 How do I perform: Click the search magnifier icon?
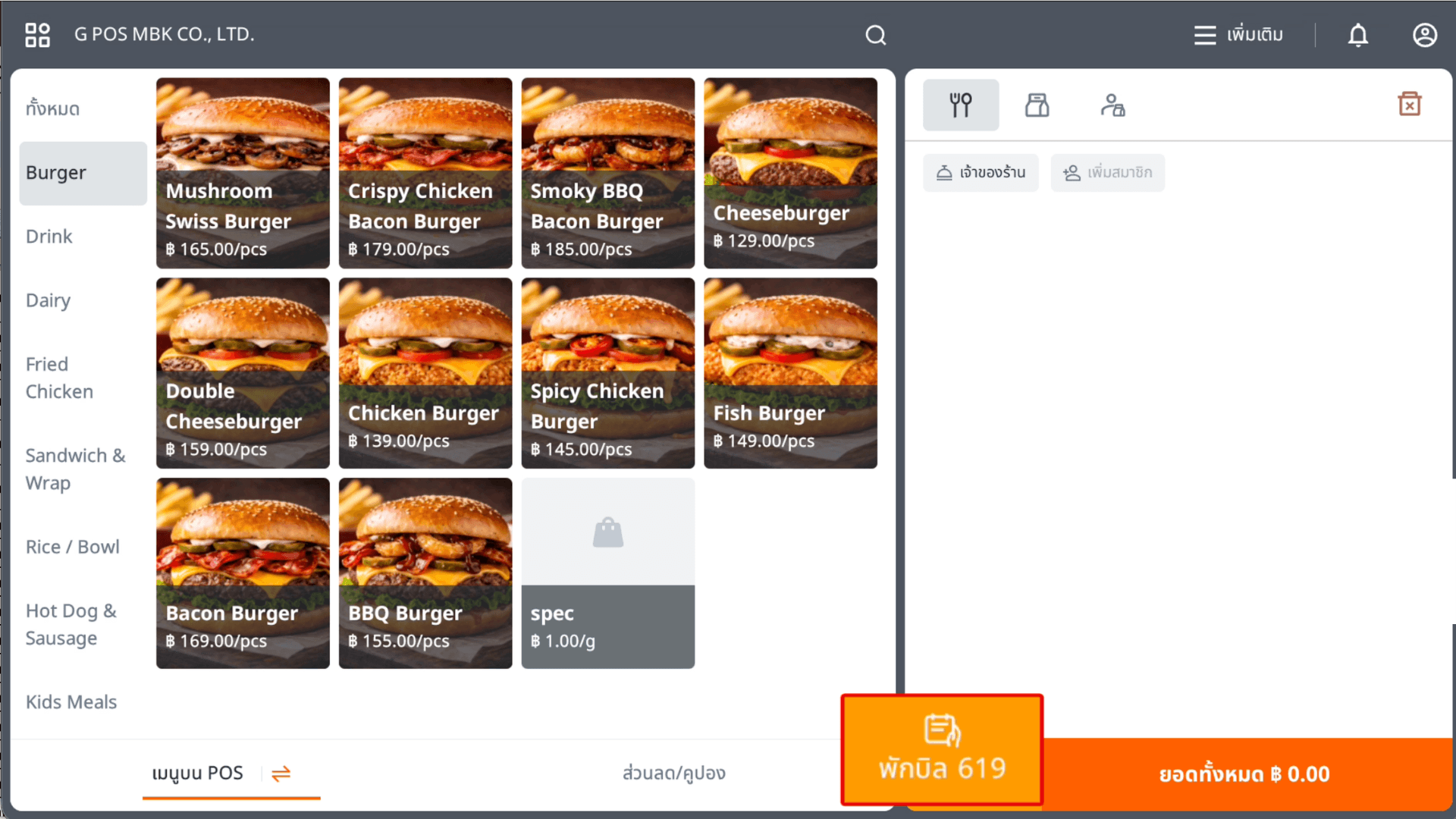[x=876, y=35]
